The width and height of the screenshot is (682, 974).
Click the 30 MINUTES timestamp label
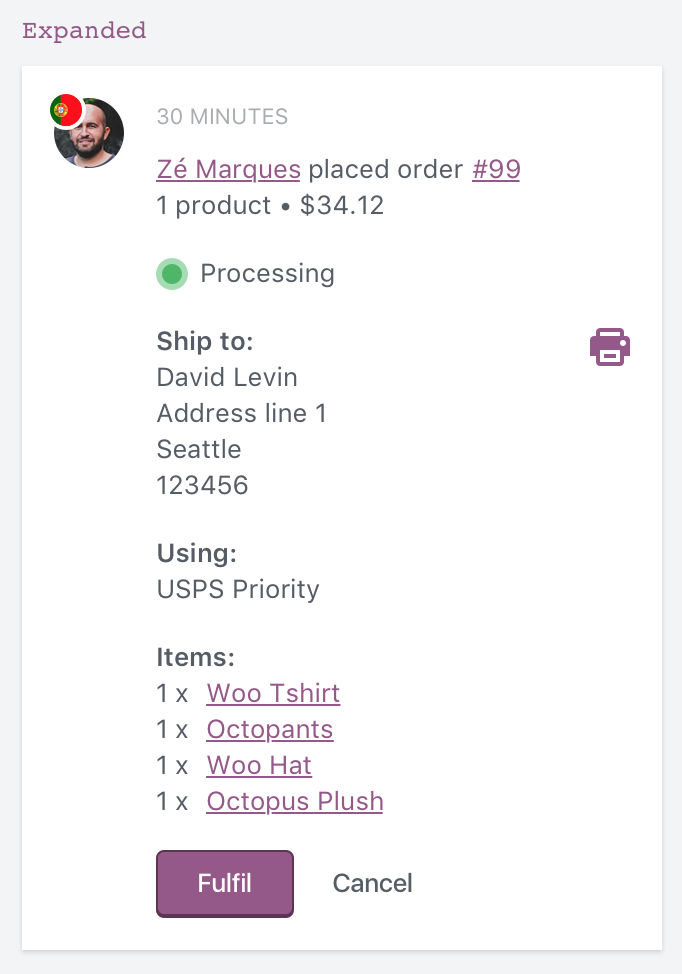(x=222, y=117)
